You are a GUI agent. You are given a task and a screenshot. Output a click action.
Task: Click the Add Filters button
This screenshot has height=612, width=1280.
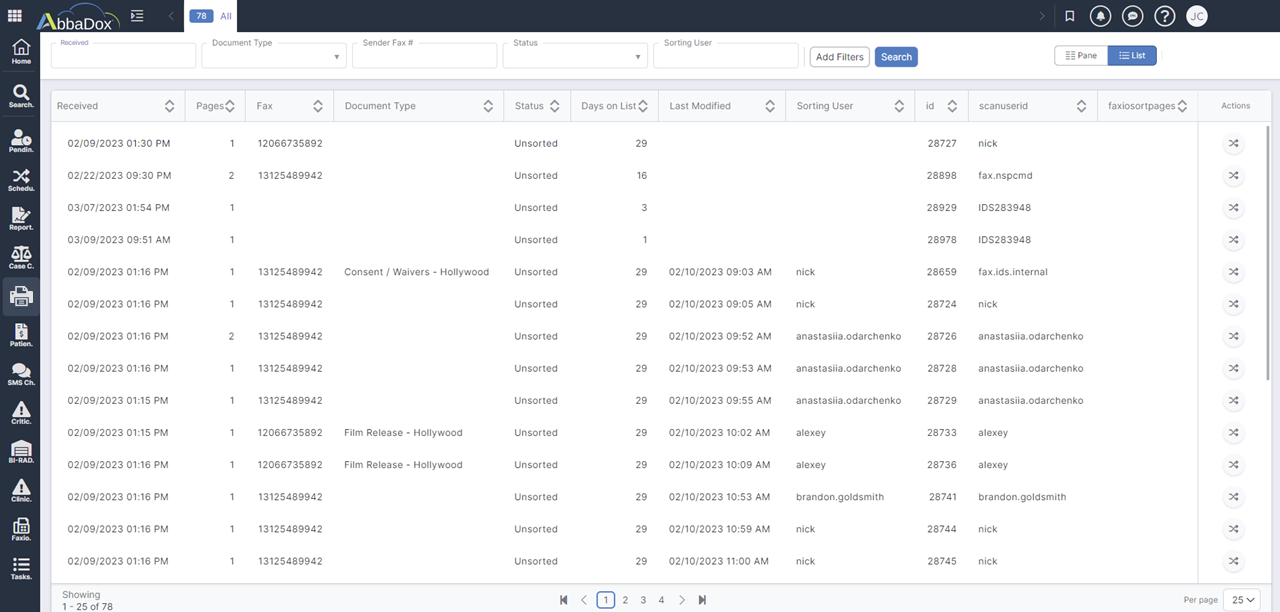839,56
